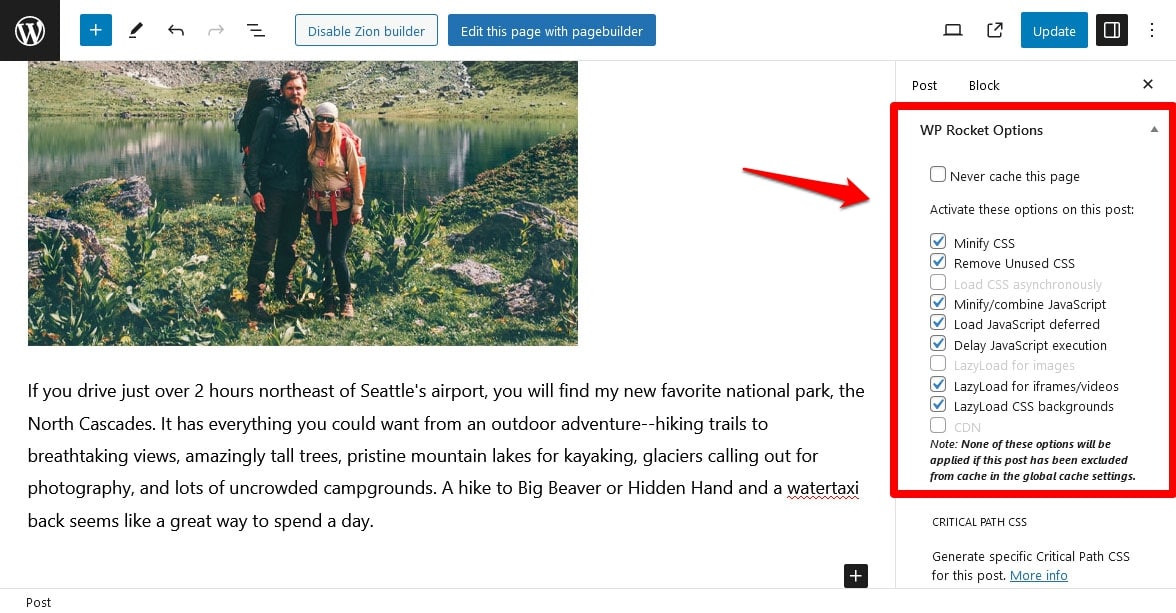The width and height of the screenshot is (1176, 613).
Task: Click the laptop preview icon
Action: click(x=953, y=30)
